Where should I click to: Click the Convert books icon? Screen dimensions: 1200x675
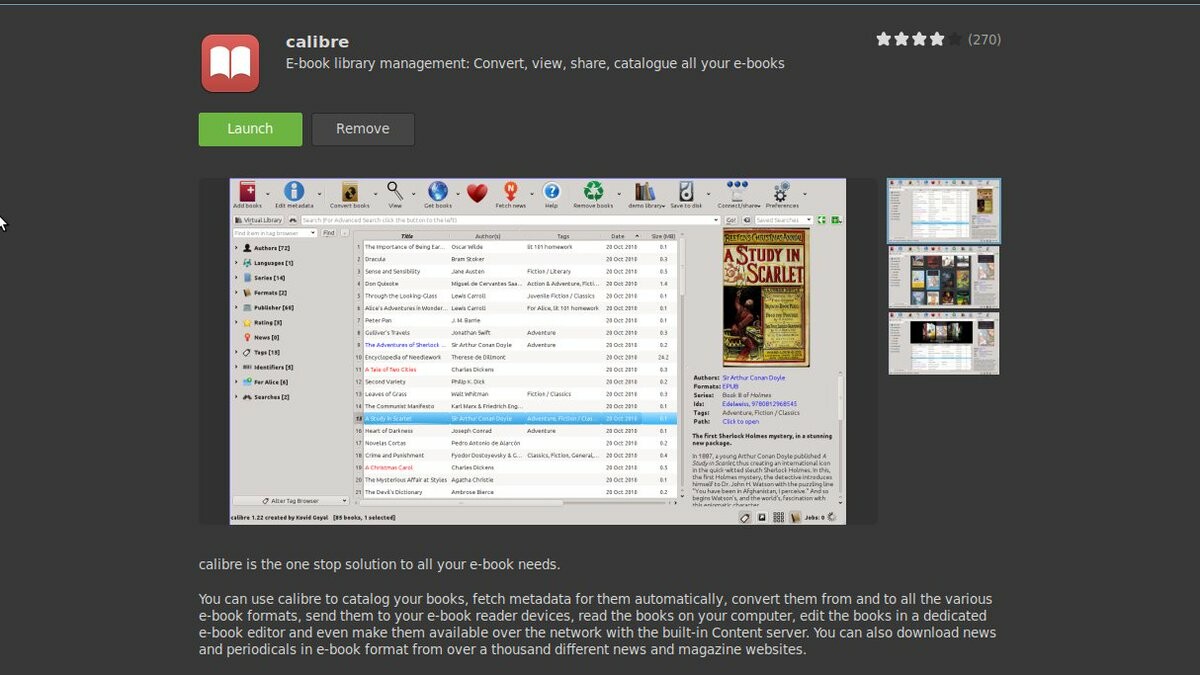(349, 192)
